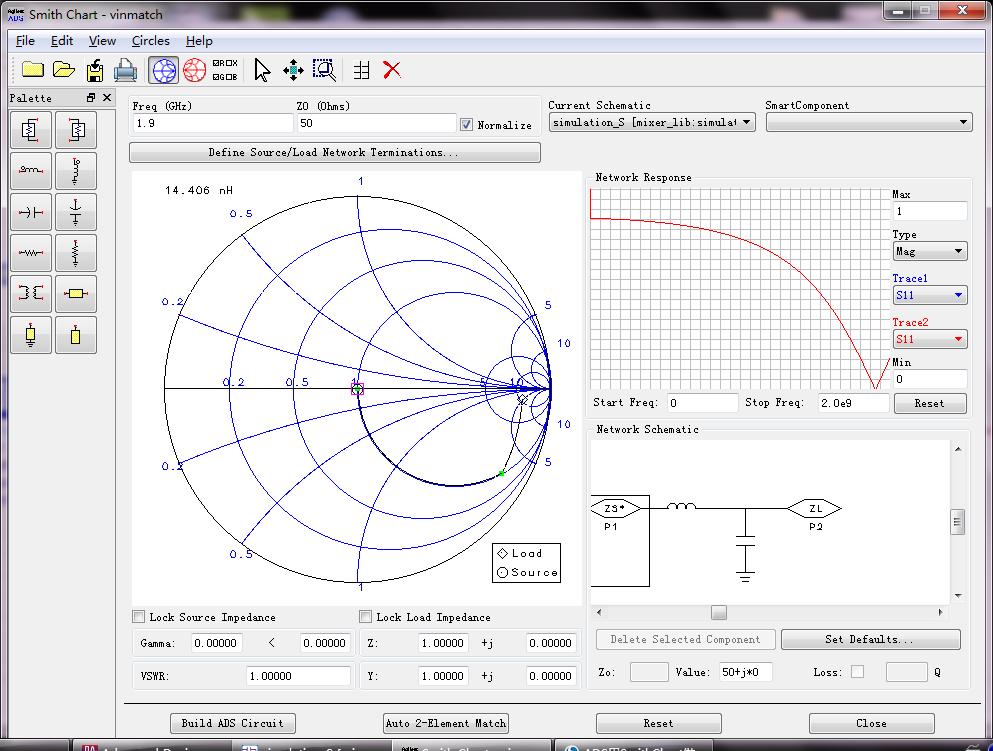Open the View menu
Viewport: 993px width, 751px height.
point(102,41)
